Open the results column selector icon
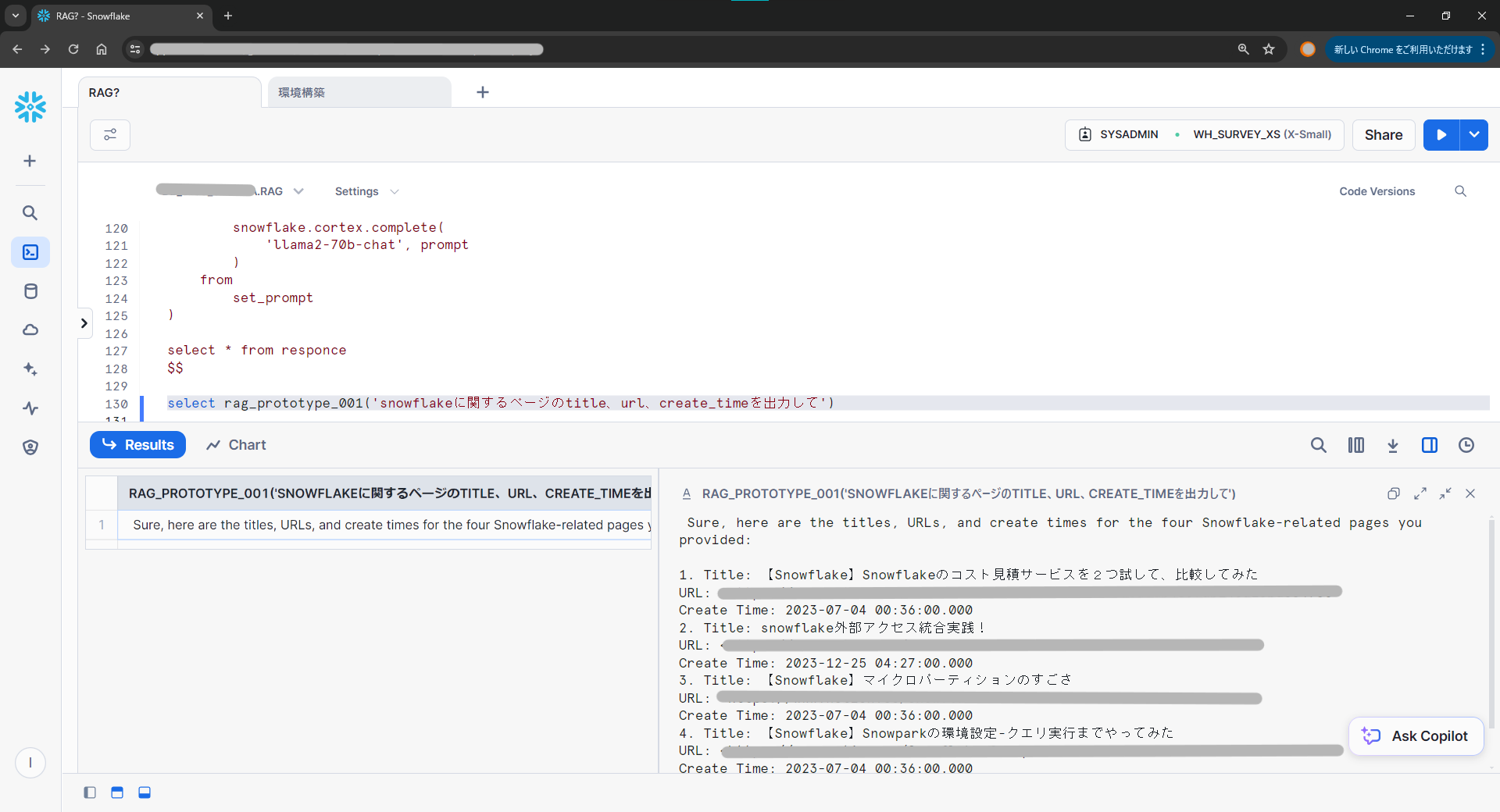 (x=1356, y=445)
